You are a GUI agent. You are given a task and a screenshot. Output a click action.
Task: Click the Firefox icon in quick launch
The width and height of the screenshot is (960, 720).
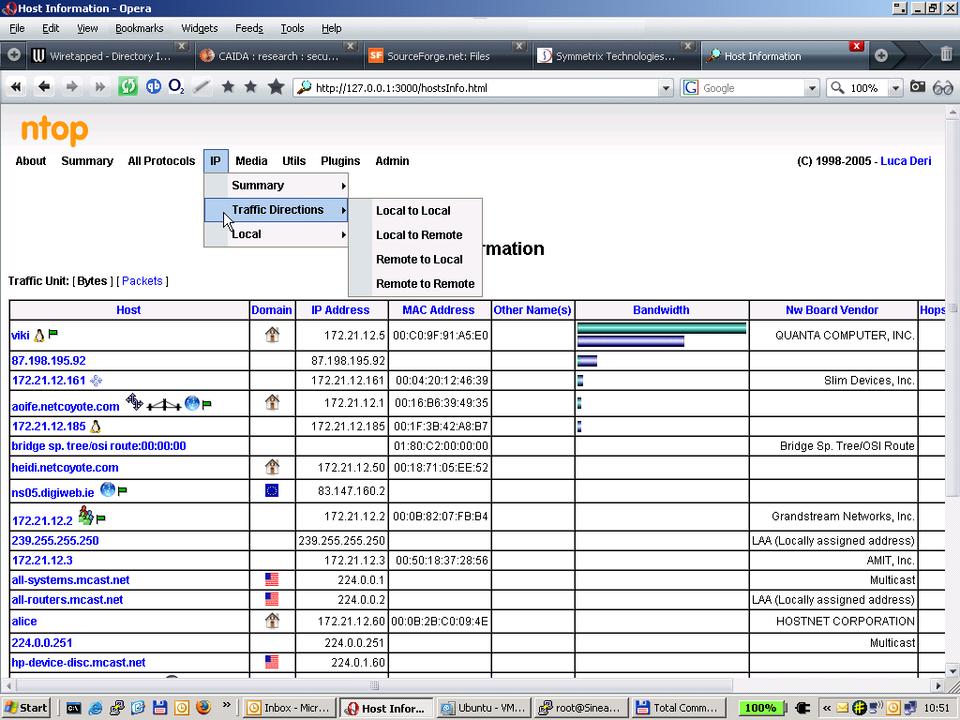201,708
